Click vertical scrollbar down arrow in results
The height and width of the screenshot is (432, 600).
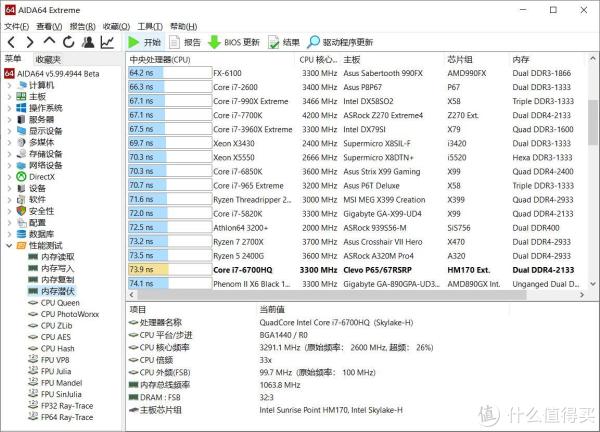pyautogui.click(x=593, y=284)
